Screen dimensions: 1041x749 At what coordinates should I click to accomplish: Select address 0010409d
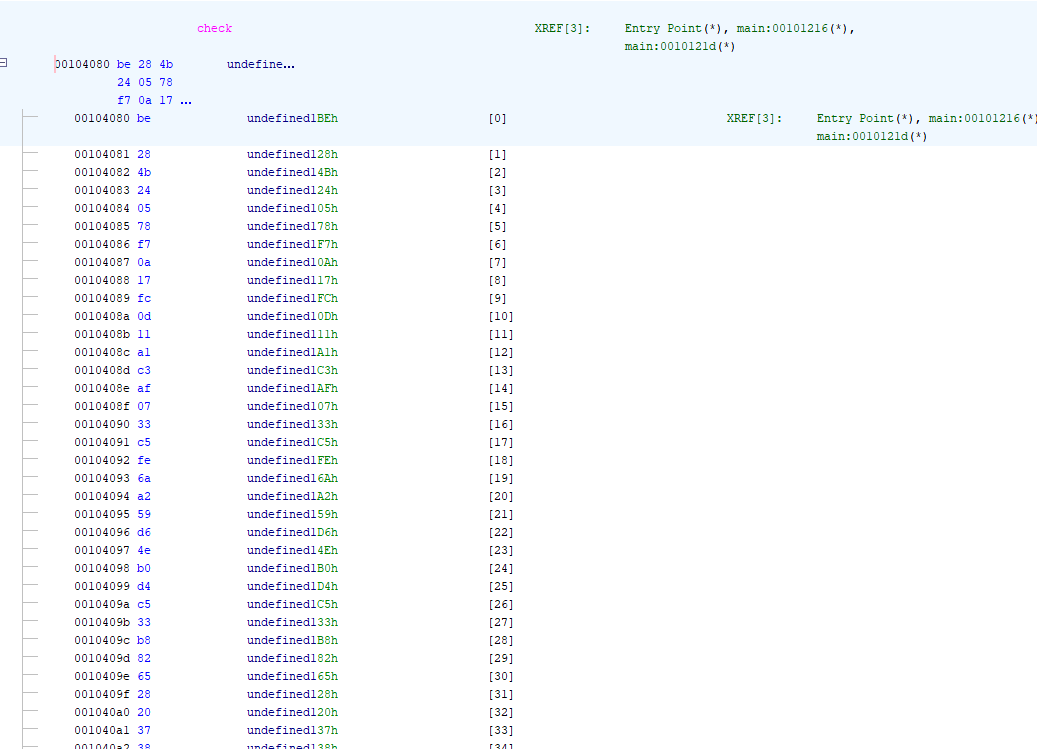[x=102, y=657]
